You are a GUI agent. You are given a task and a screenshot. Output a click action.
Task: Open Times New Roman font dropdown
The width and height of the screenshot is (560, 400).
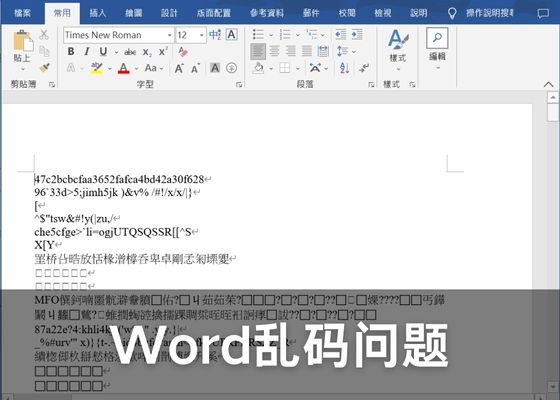[x=169, y=35]
